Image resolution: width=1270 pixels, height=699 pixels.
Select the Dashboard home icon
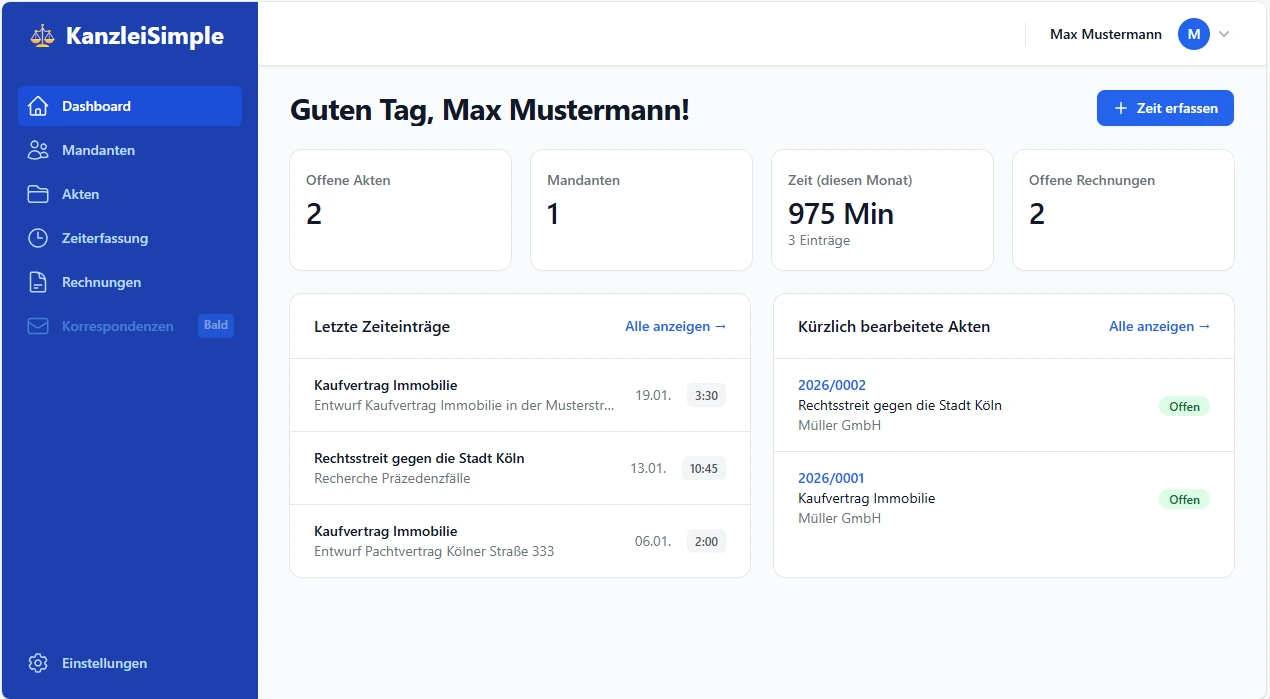(x=38, y=105)
